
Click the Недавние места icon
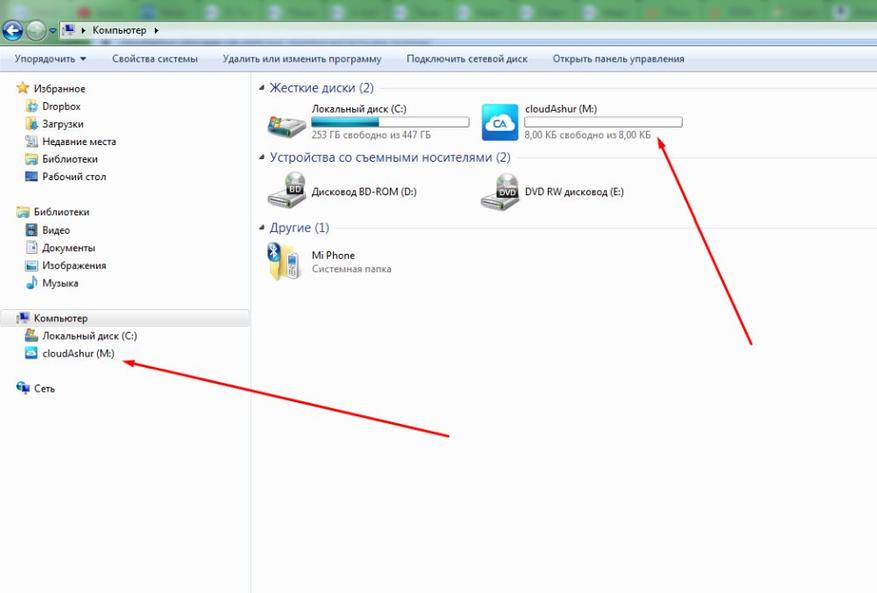[x=32, y=141]
